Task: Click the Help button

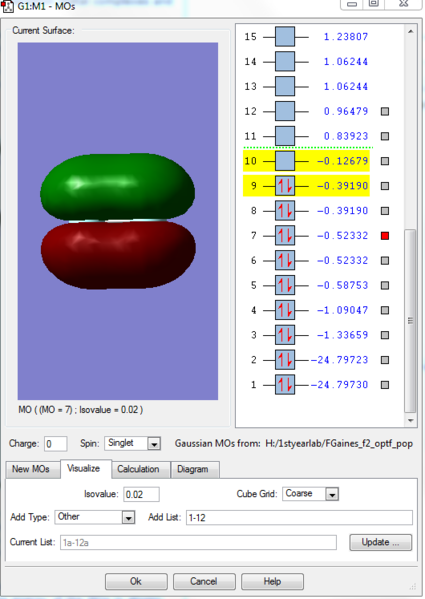Action: (x=272, y=581)
